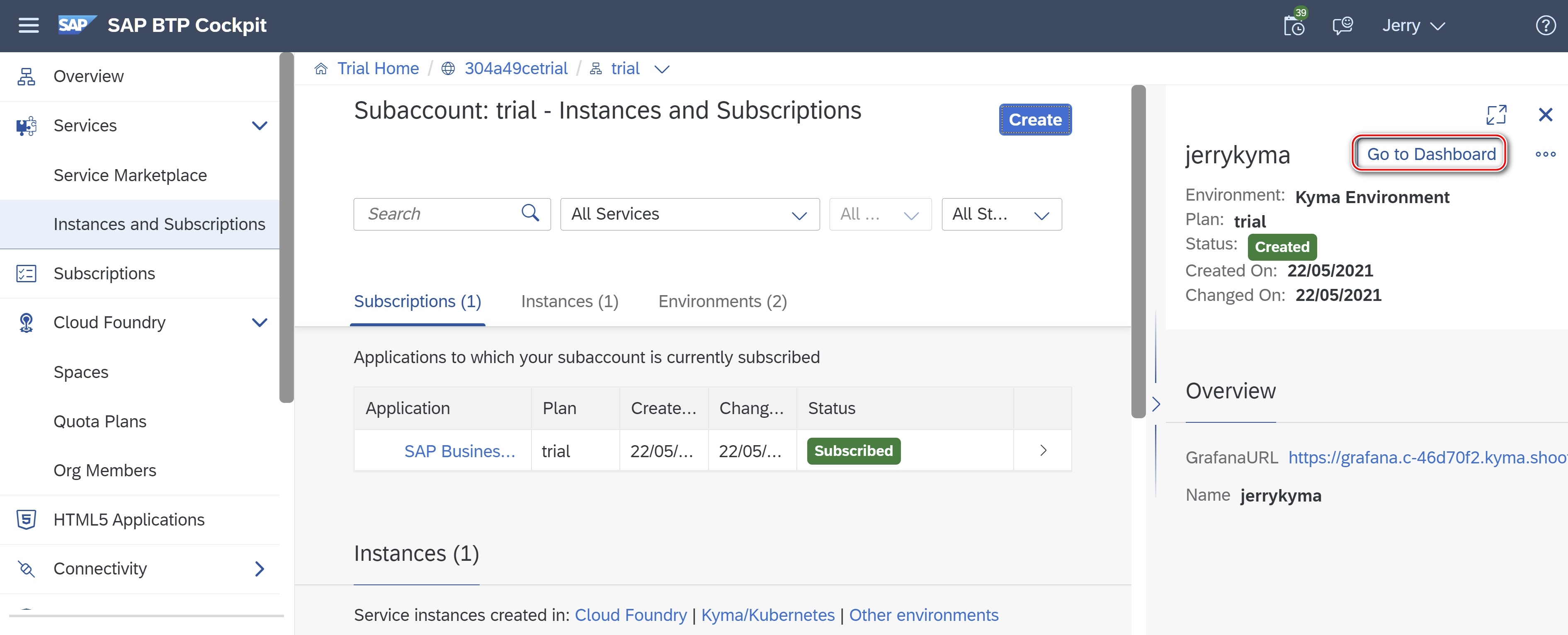Click the globe icon beside 304a49cetrial
Image resolution: width=1568 pixels, height=635 pixels.
click(x=448, y=68)
